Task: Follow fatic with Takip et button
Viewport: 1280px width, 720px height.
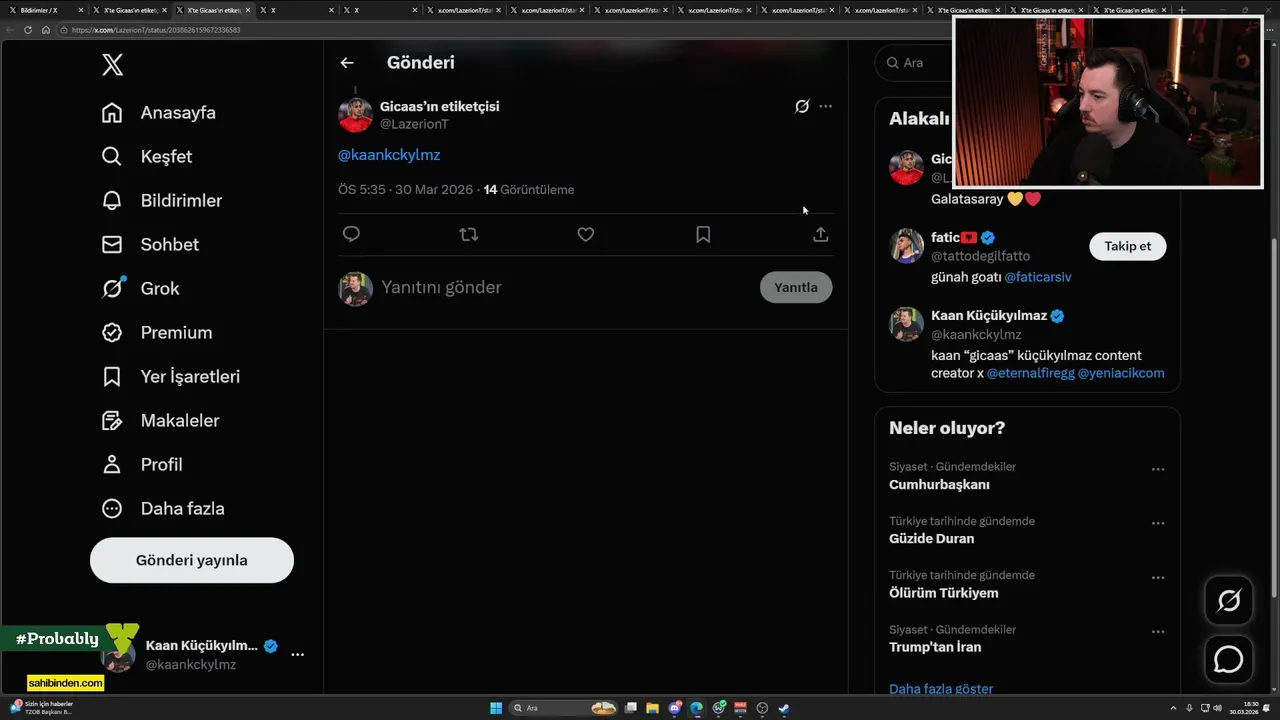Action: [1127, 246]
